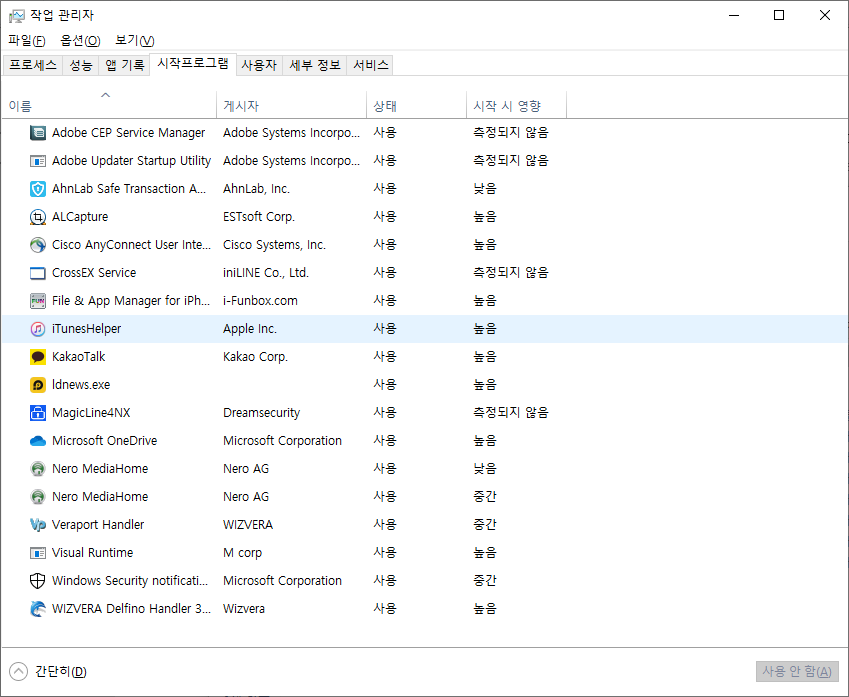The width and height of the screenshot is (849, 697).
Task: Select the Adobe CEP Service Manager name
Action: coord(128,133)
